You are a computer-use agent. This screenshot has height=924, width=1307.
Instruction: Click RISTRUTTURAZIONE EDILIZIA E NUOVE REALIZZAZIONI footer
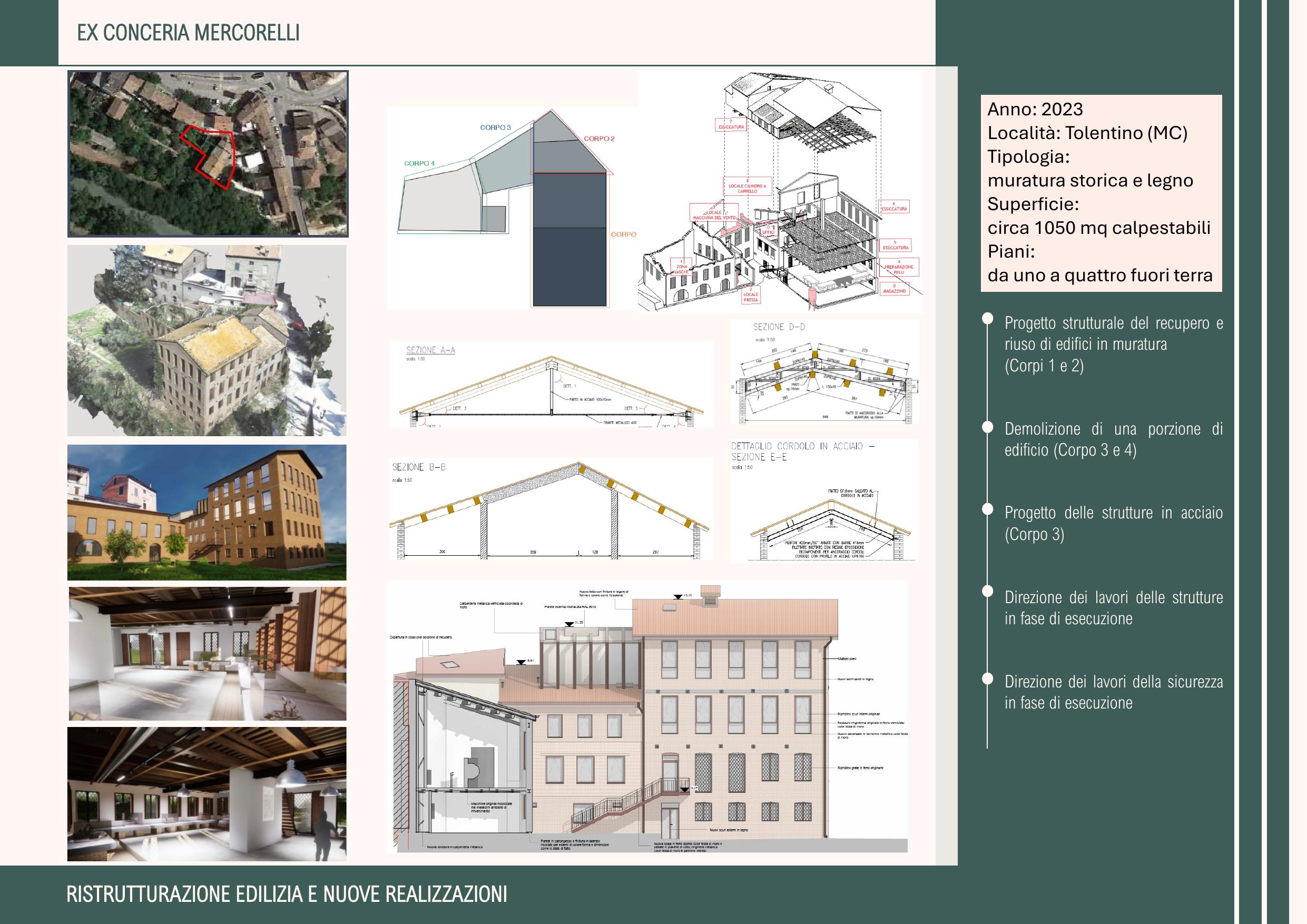click(287, 894)
